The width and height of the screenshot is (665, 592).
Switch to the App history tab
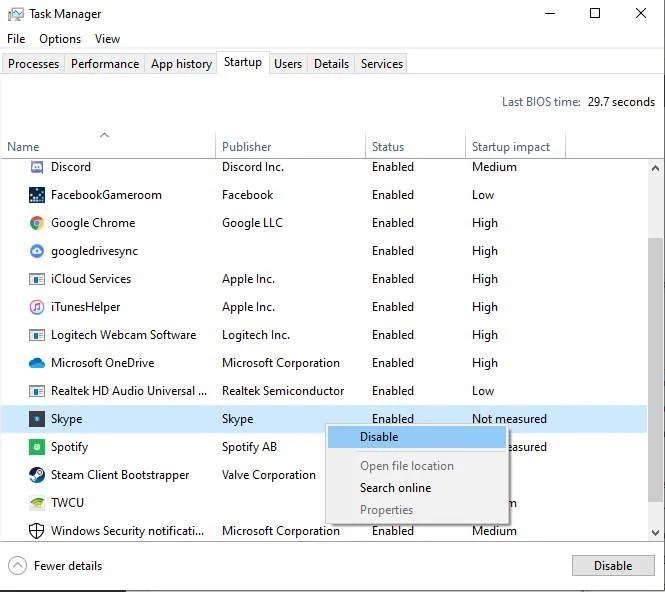click(x=181, y=64)
